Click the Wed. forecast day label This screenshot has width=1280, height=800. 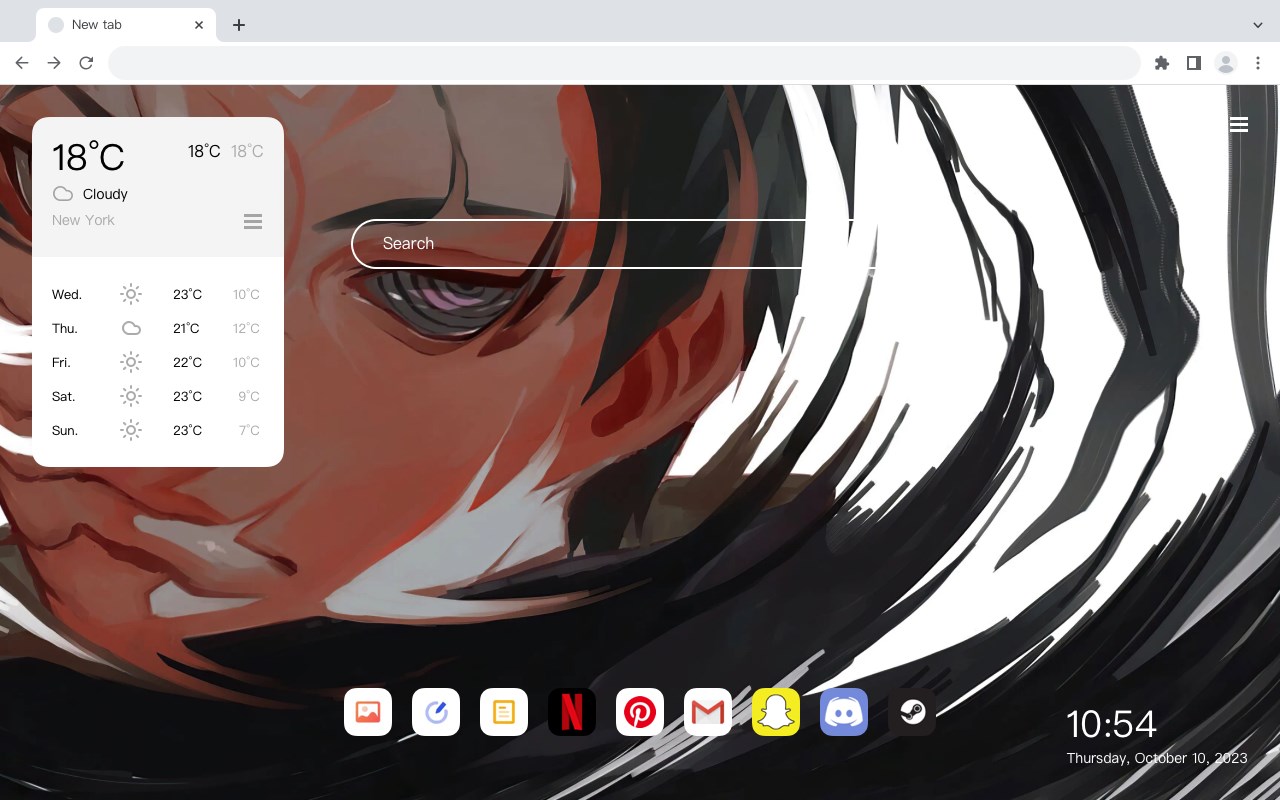point(67,294)
